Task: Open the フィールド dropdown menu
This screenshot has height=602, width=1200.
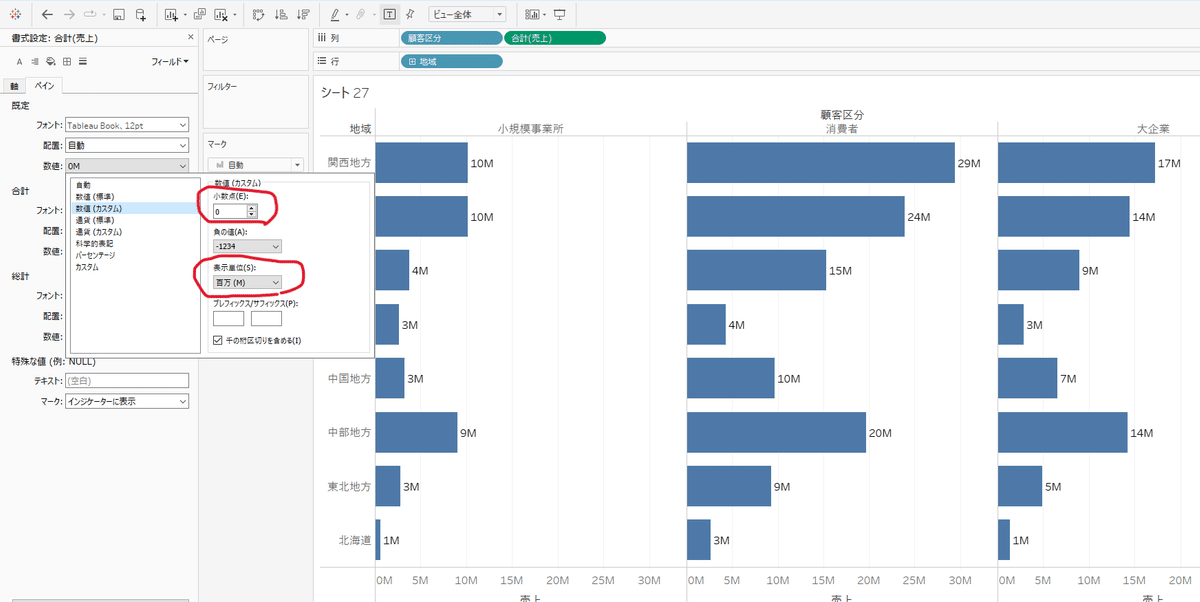Action: [x=170, y=62]
